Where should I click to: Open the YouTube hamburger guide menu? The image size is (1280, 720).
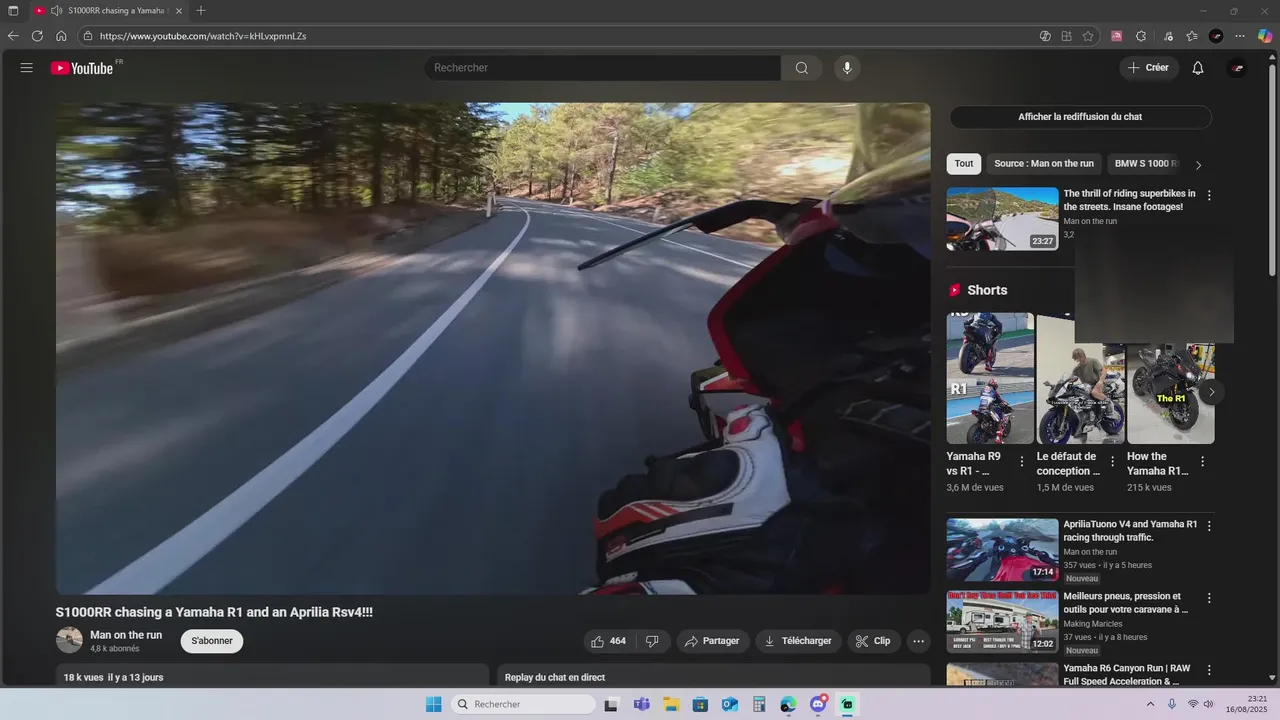click(x=27, y=68)
